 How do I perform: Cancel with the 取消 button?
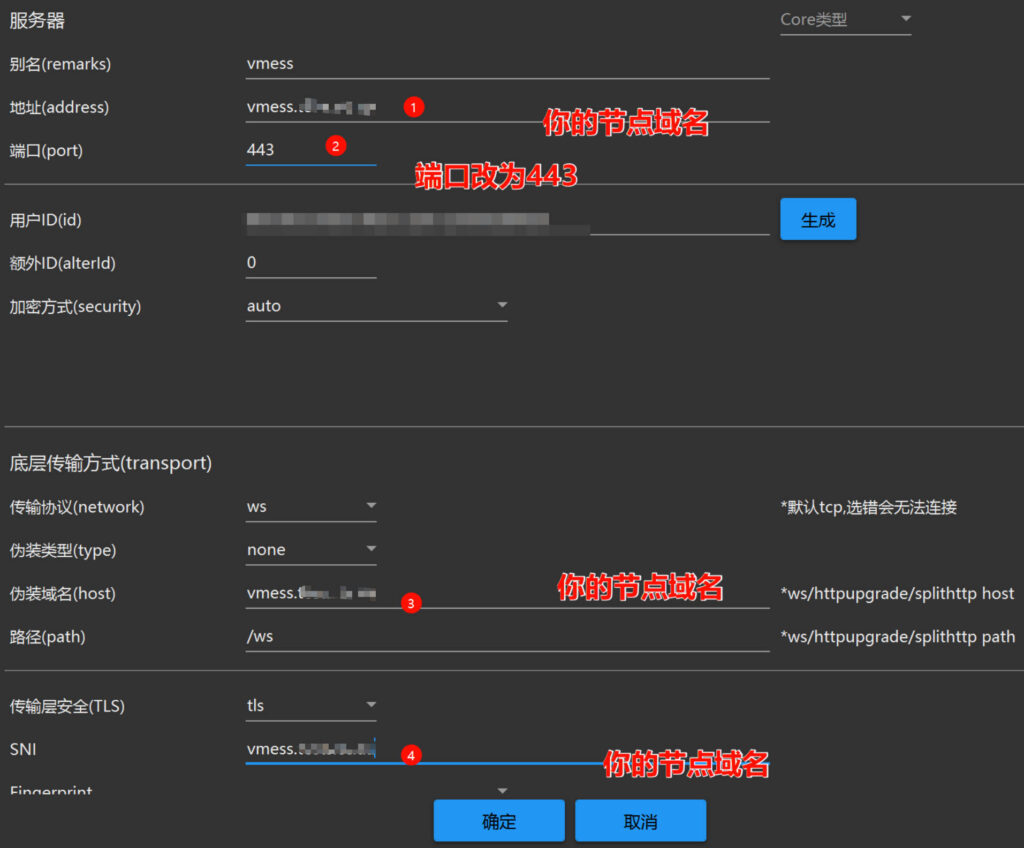click(x=640, y=821)
